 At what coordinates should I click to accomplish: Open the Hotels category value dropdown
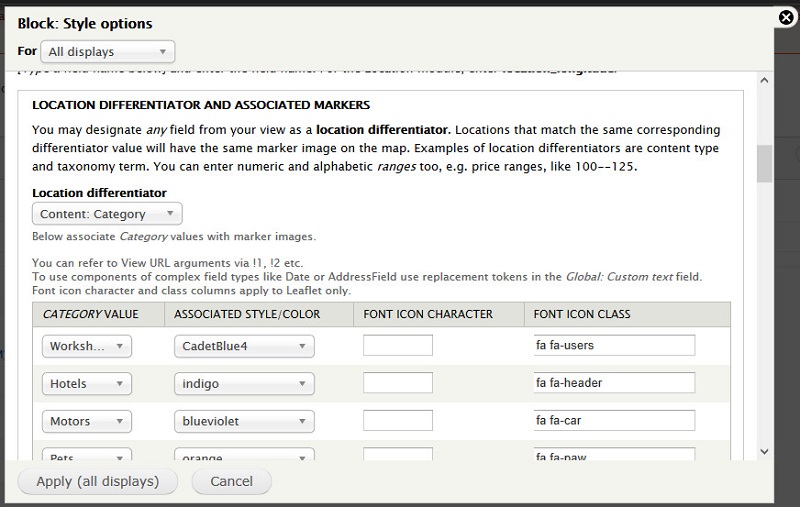[x=87, y=384]
